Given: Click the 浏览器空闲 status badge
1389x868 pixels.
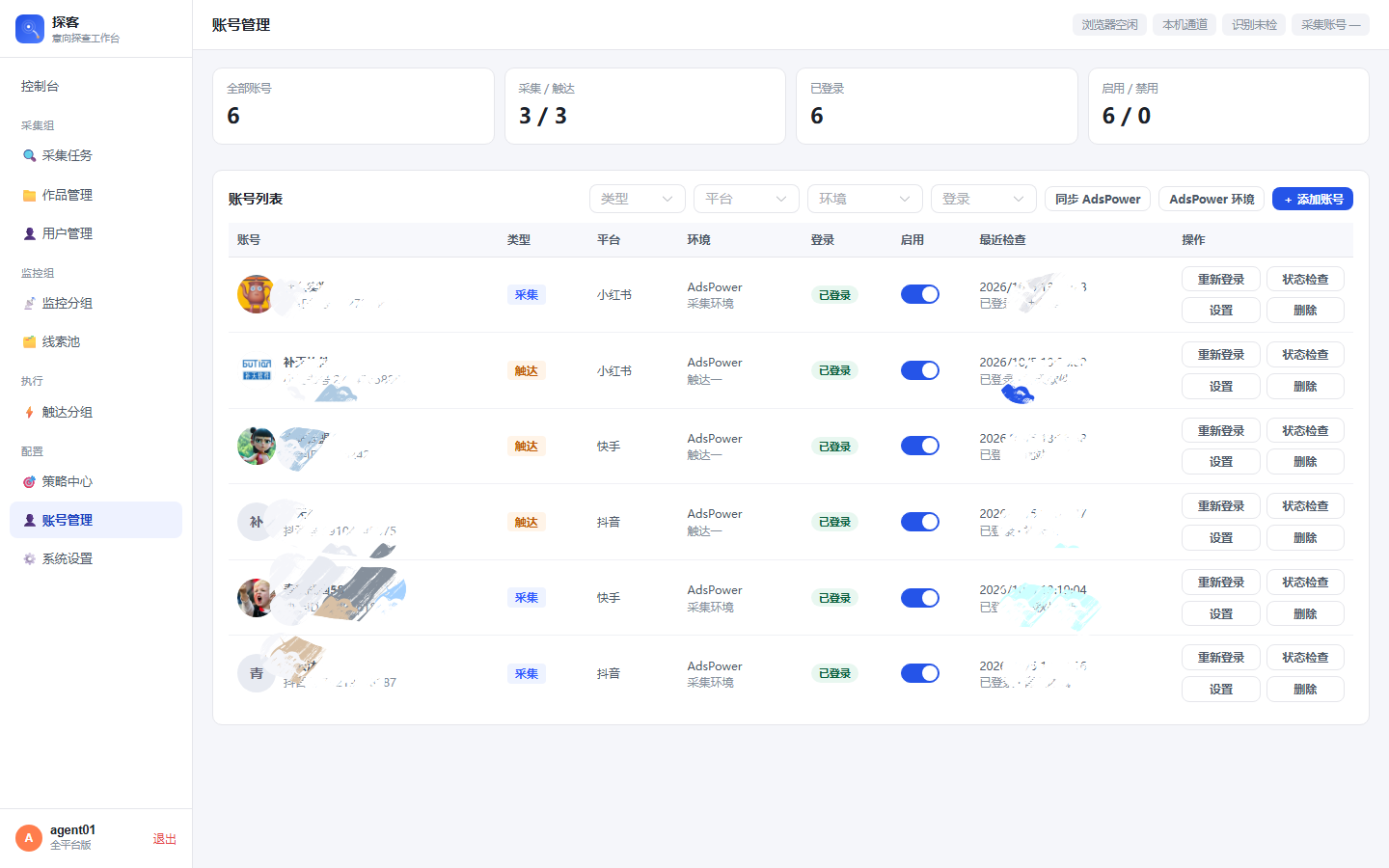Looking at the screenshot, I should [1109, 24].
